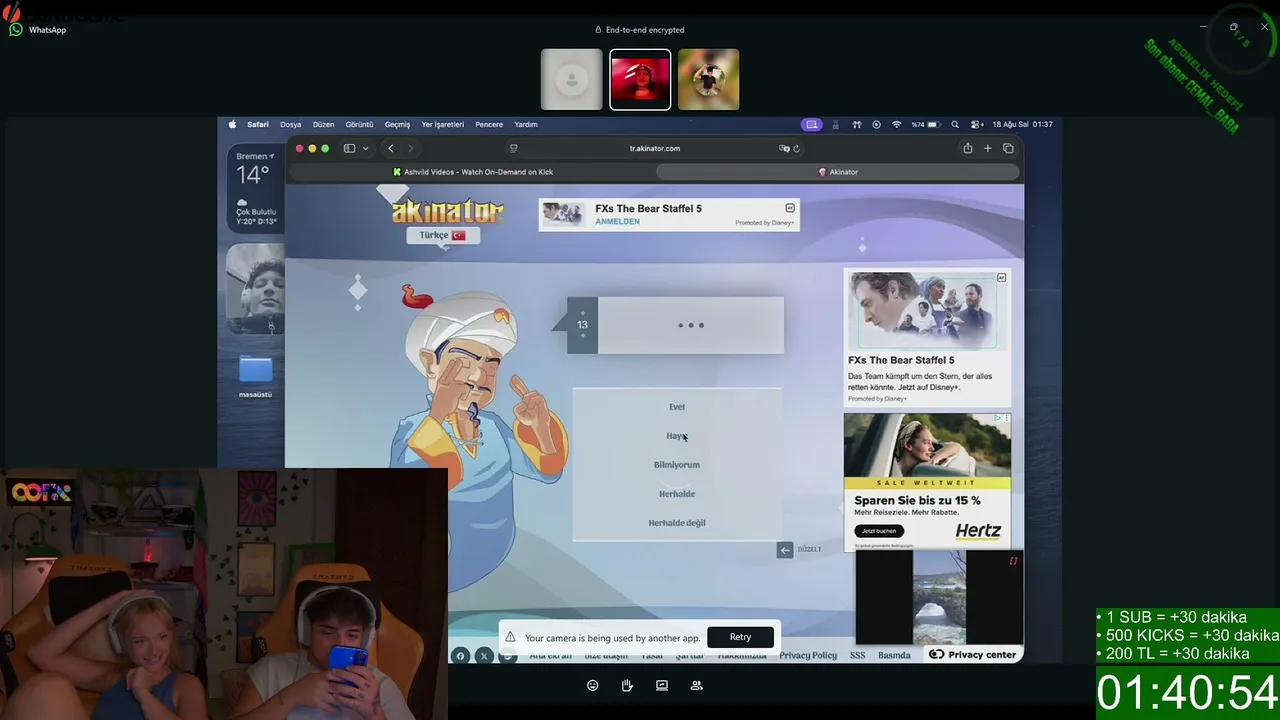
Task: Raise hand in the WhatsApp call
Action: [x=627, y=686]
